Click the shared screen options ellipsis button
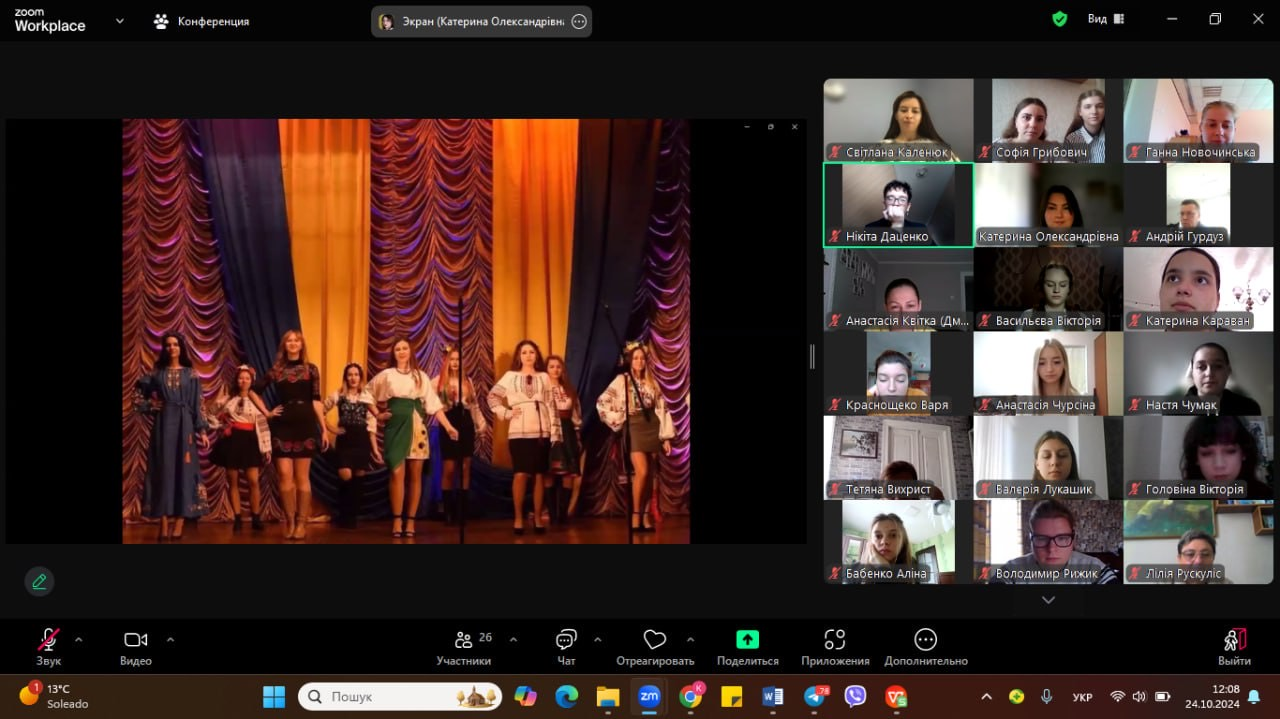 point(579,22)
